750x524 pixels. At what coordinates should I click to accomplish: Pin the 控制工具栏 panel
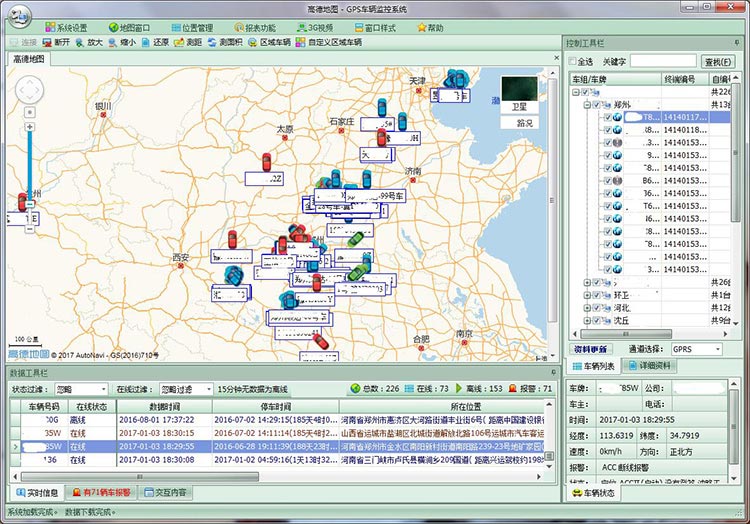tap(737, 43)
